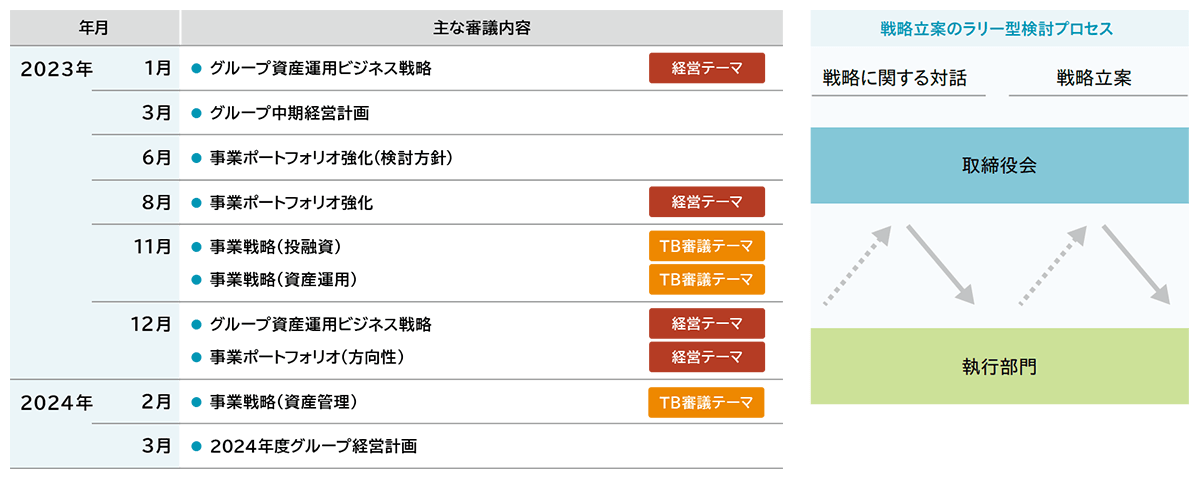Select the TB審議テーマ badge beside 事業戦略(投融資)
This screenshot has height=479, width=1200.
(707, 246)
